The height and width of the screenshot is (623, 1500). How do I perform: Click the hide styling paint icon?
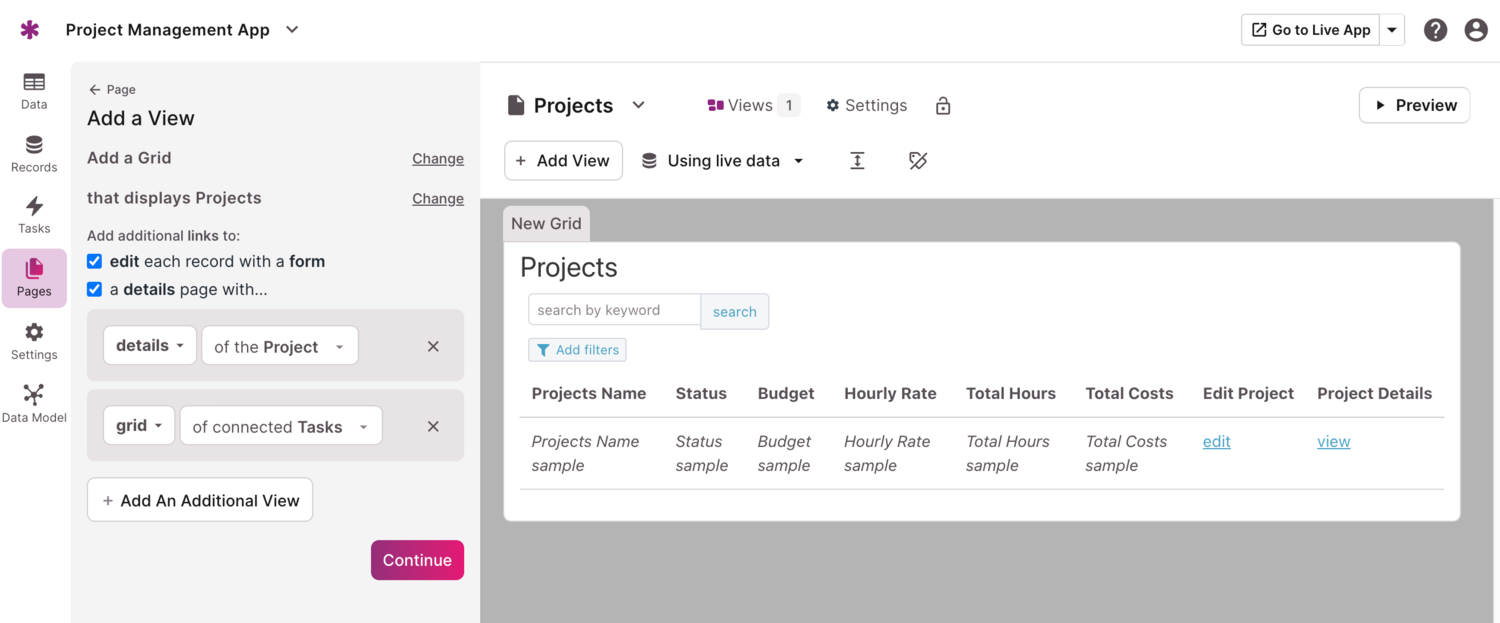(918, 161)
